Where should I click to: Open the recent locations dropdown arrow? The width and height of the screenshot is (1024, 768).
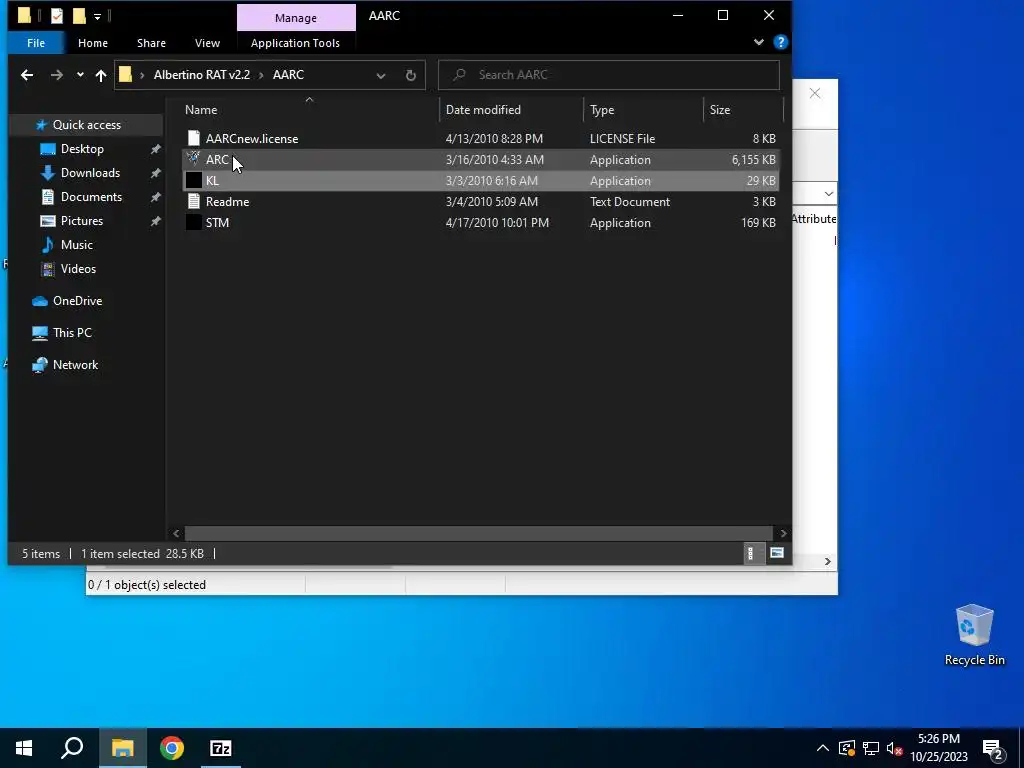click(x=80, y=75)
